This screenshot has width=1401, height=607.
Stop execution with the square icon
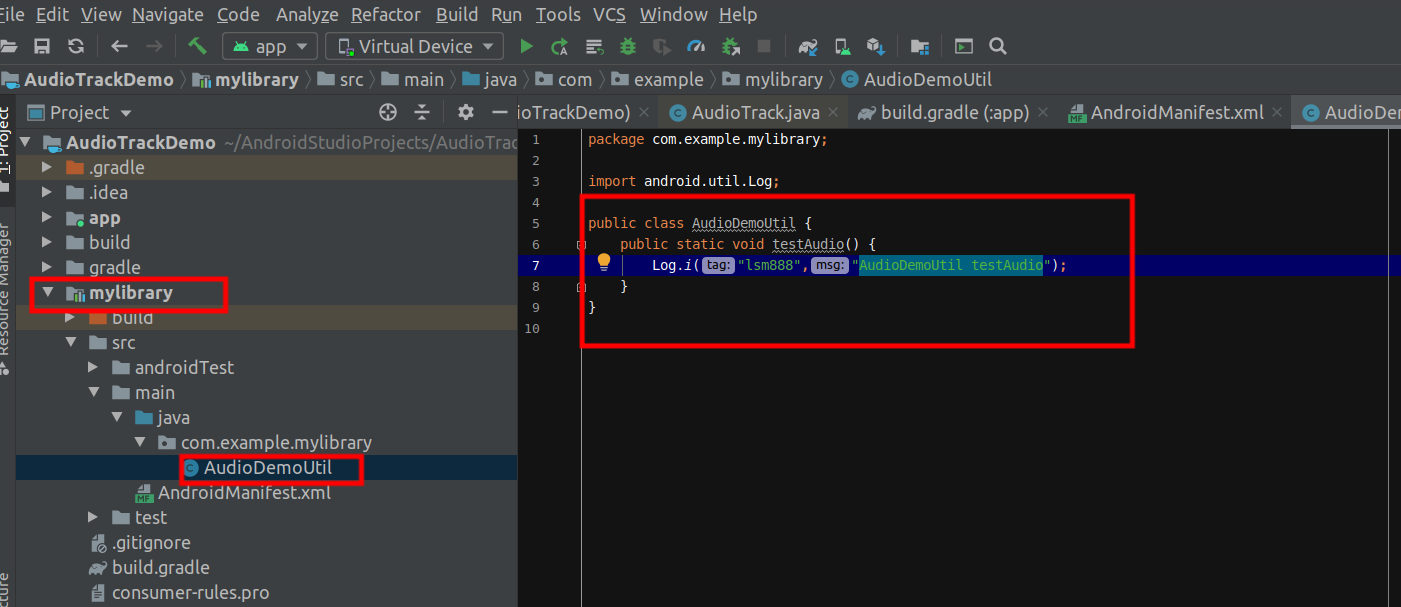click(x=764, y=46)
